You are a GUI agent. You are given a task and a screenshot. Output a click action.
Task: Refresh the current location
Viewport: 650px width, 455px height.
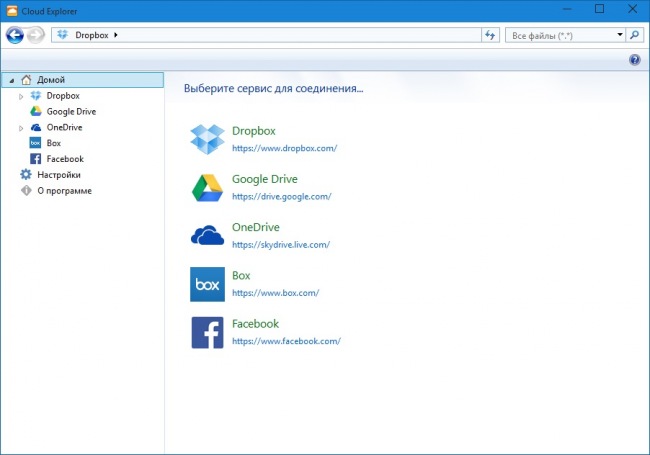coord(490,35)
